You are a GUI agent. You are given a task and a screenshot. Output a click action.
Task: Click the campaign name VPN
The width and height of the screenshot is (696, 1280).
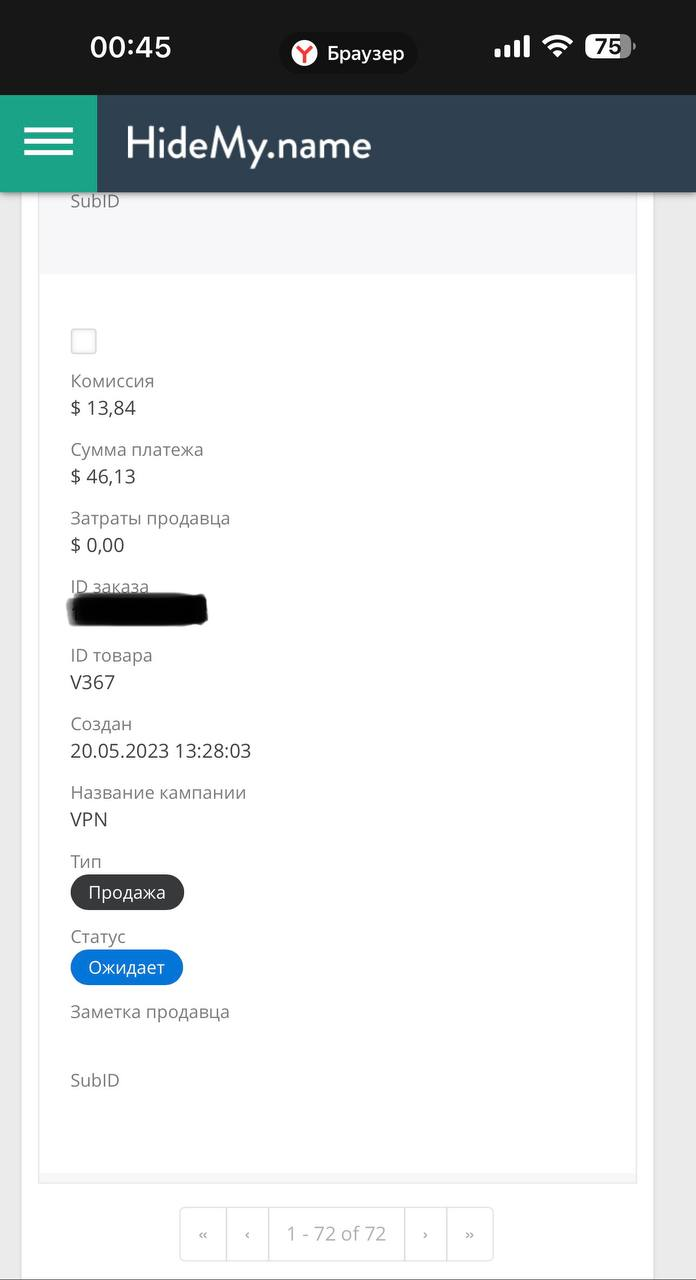click(x=89, y=820)
